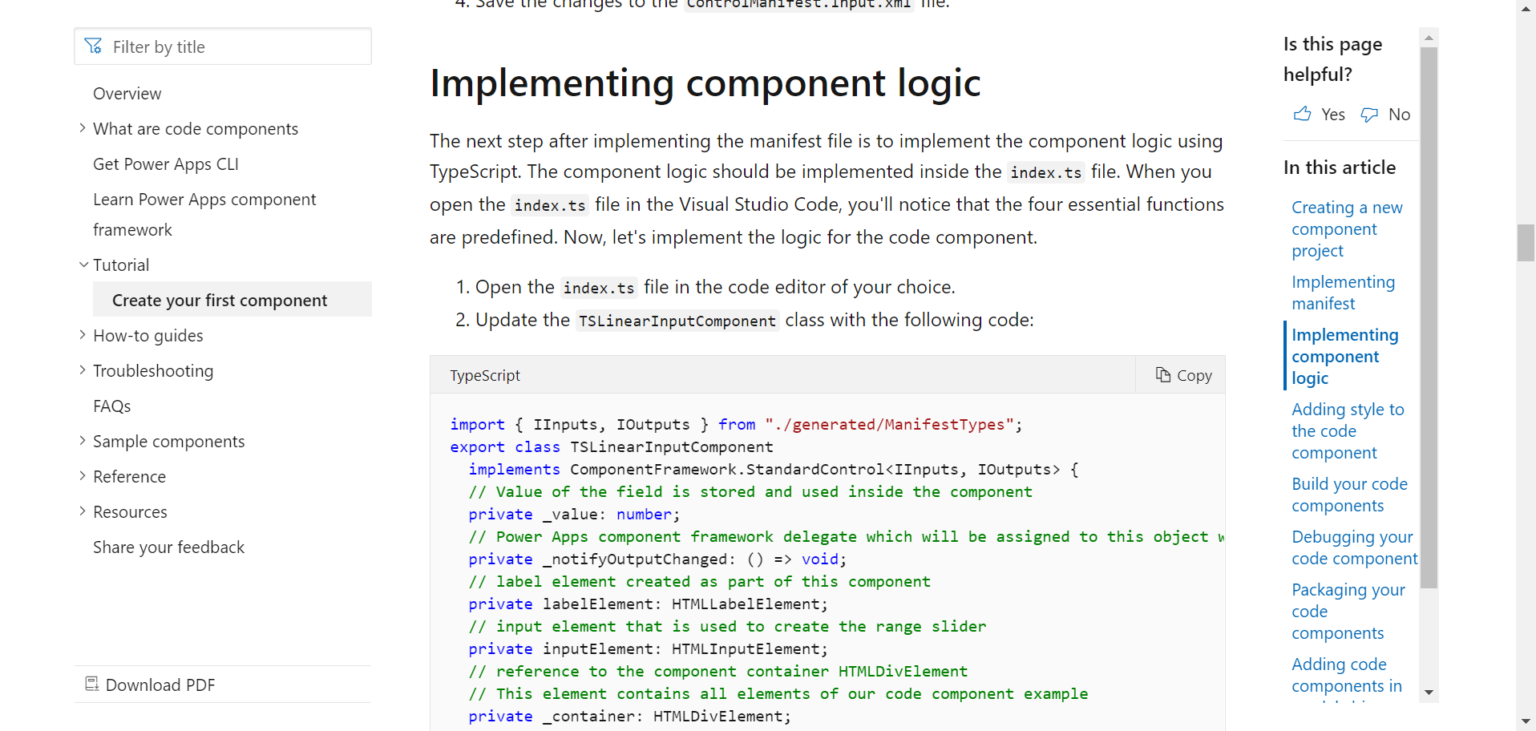Expand the Reference section

(x=82, y=476)
